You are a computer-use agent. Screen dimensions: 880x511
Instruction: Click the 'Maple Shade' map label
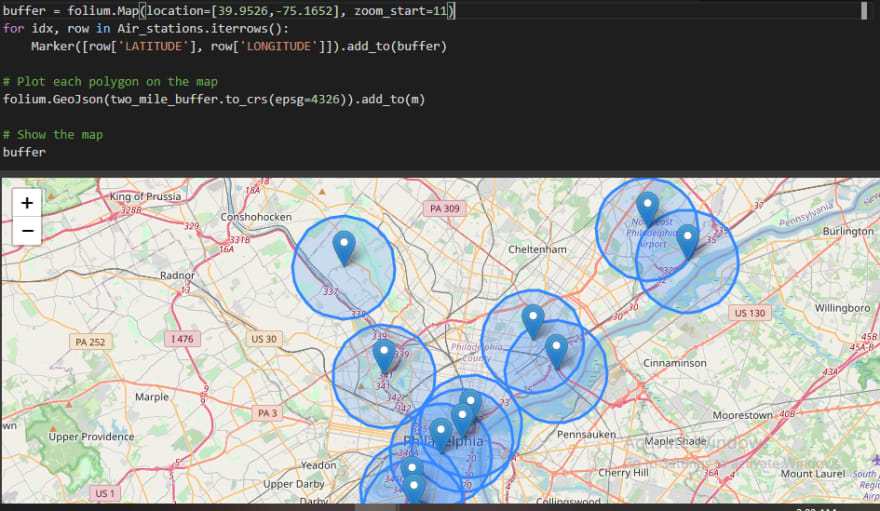coord(675,441)
